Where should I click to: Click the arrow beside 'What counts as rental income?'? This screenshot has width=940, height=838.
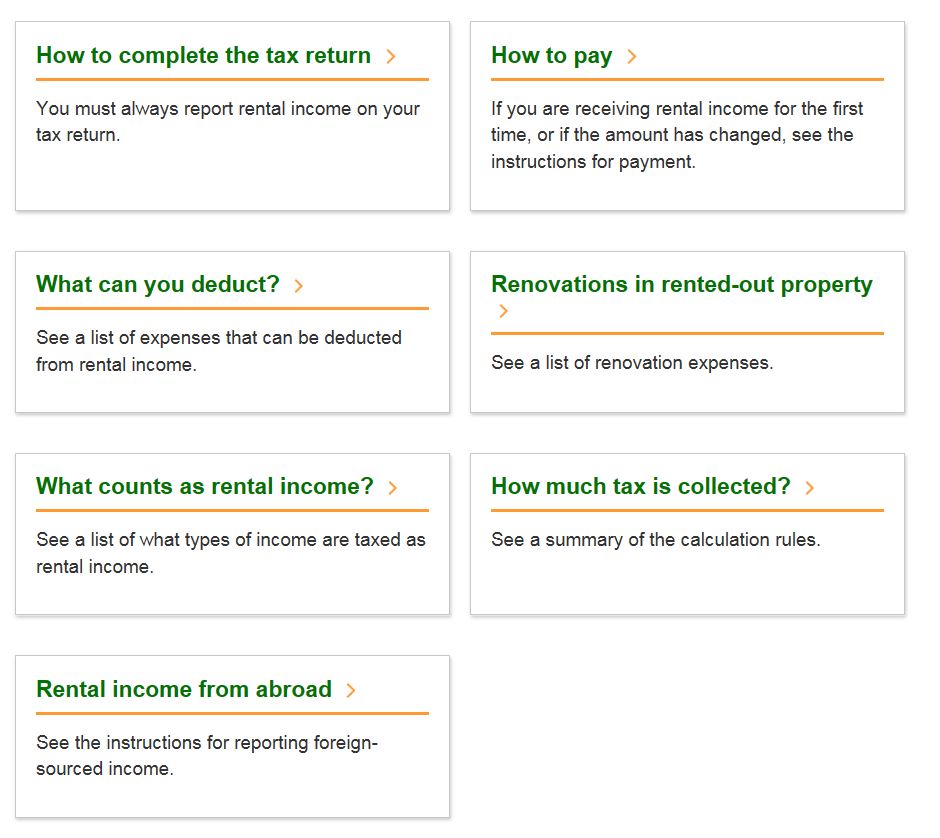(393, 488)
